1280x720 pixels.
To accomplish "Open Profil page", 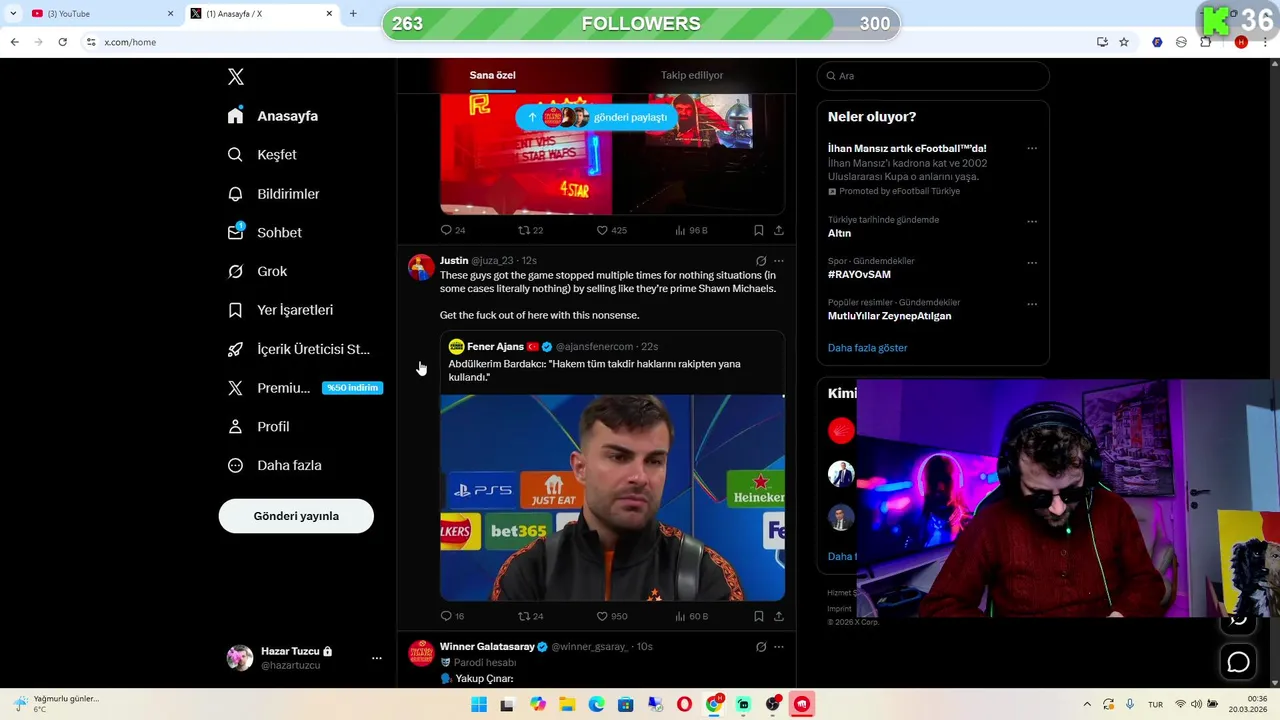I will (x=258, y=427).
